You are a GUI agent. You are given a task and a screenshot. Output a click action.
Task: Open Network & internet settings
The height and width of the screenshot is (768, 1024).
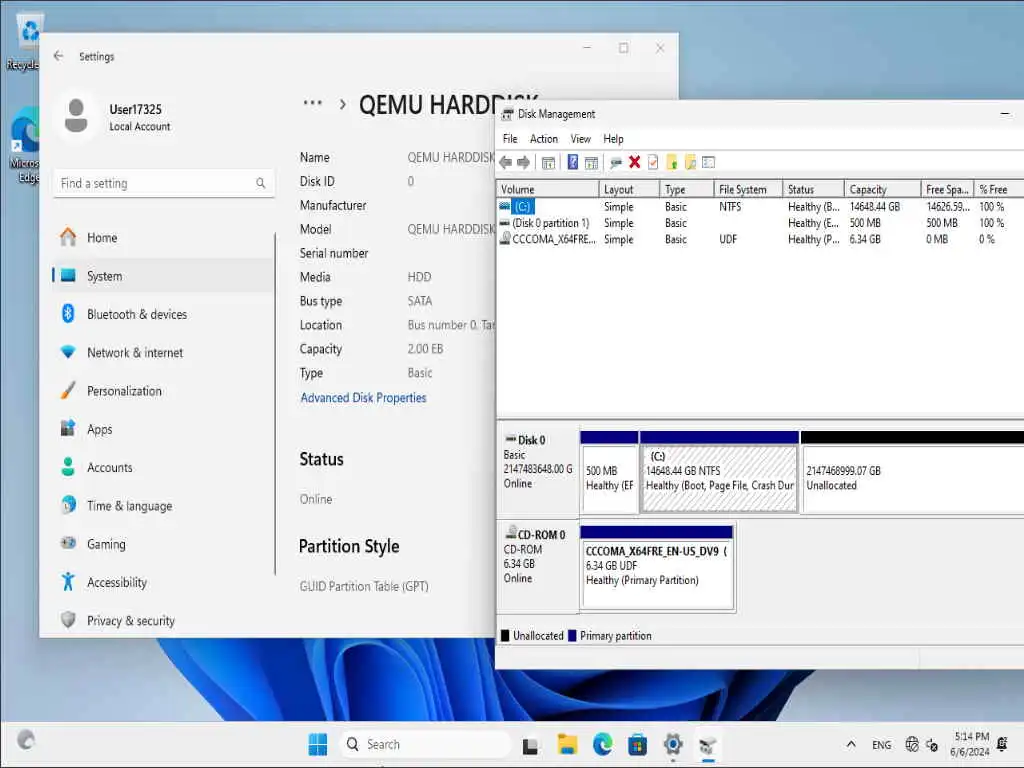click(x=163, y=353)
